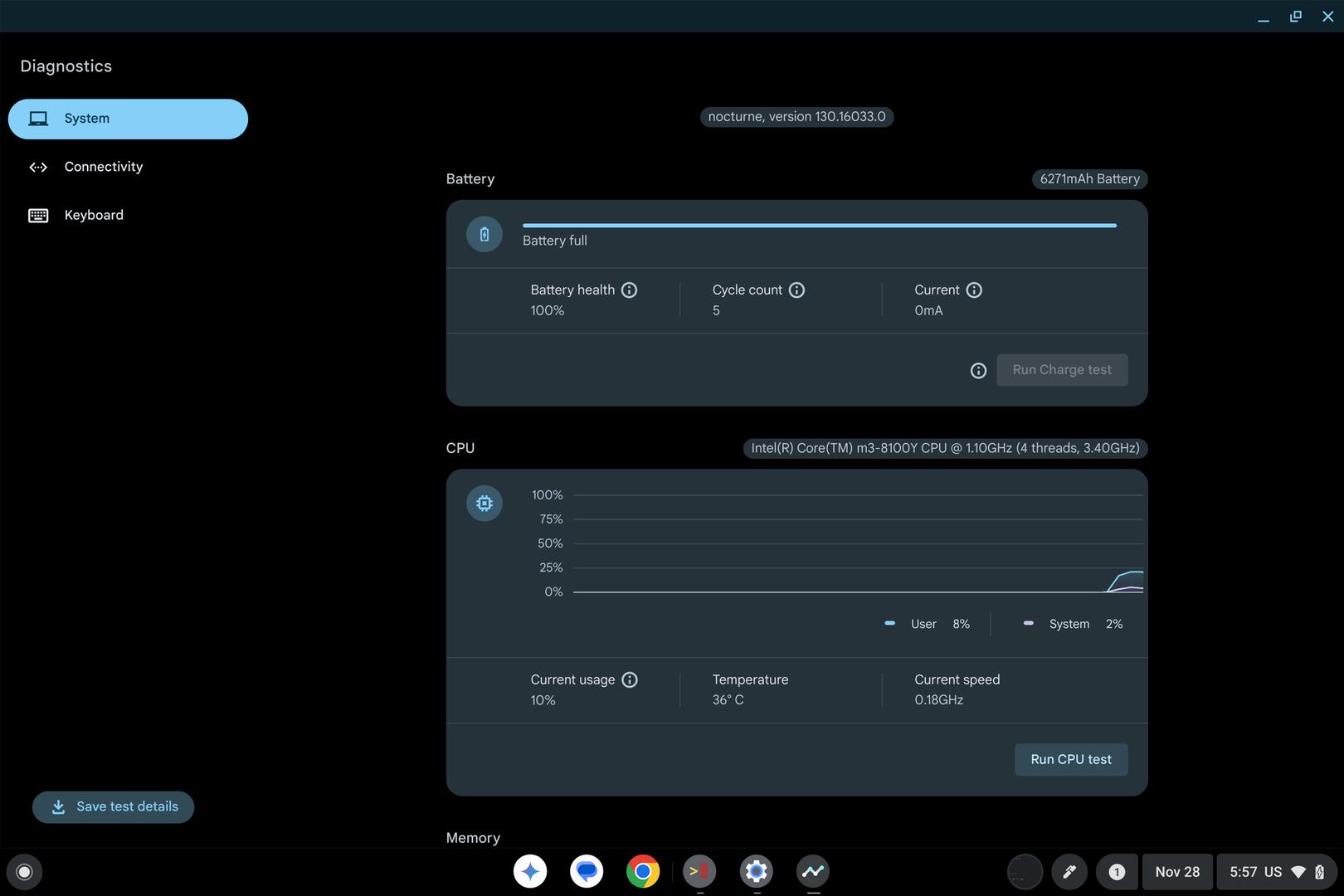Open the Messages app in shelf

pyautogui.click(x=587, y=871)
